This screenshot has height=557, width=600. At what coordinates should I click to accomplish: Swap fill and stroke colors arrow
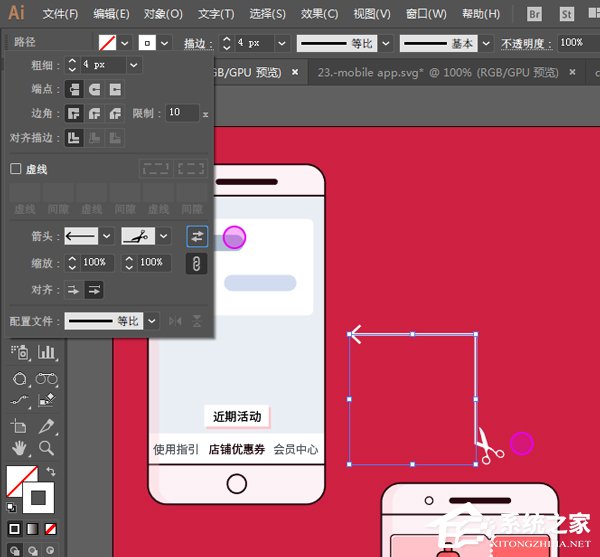[x=50, y=473]
